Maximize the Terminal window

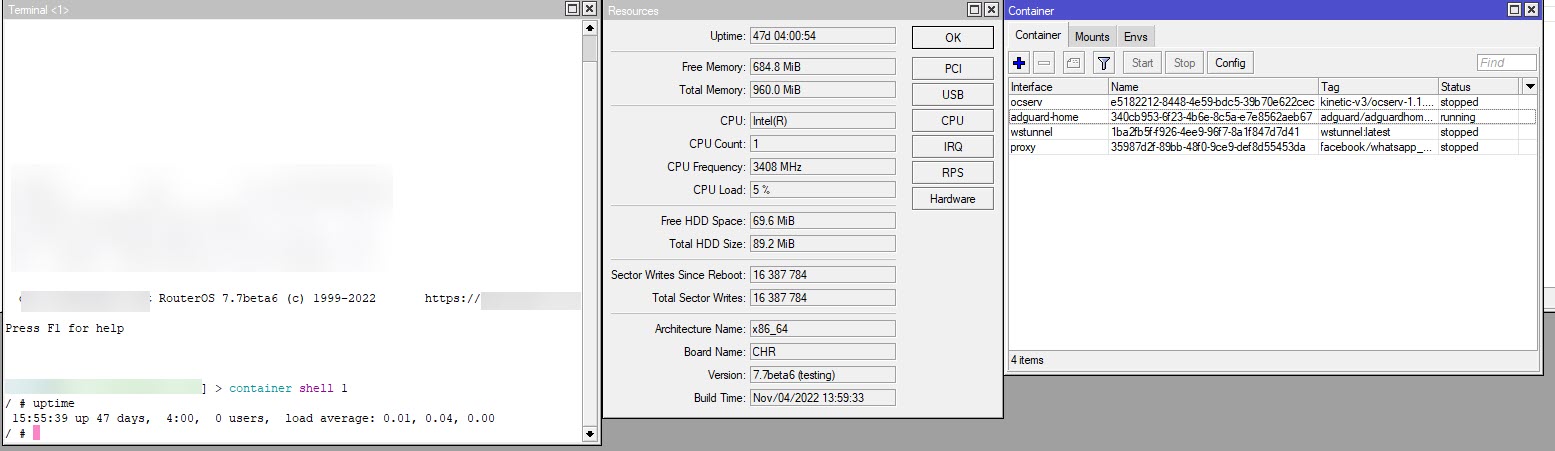pyautogui.click(x=572, y=9)
